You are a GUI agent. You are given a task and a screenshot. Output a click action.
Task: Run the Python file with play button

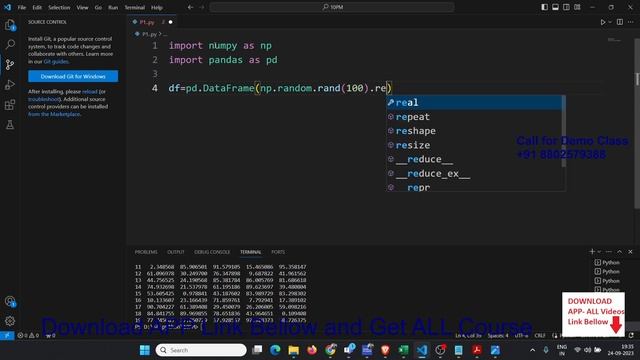pyautogui.click(x=602, y=22)
